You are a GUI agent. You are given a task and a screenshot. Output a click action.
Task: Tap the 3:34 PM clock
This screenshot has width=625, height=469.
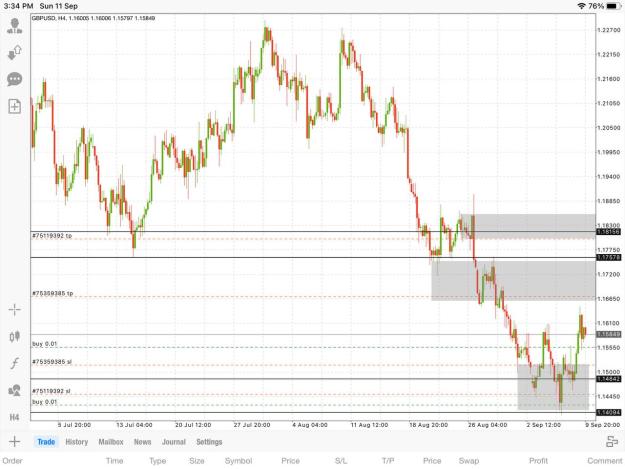[x=18, y=6]
